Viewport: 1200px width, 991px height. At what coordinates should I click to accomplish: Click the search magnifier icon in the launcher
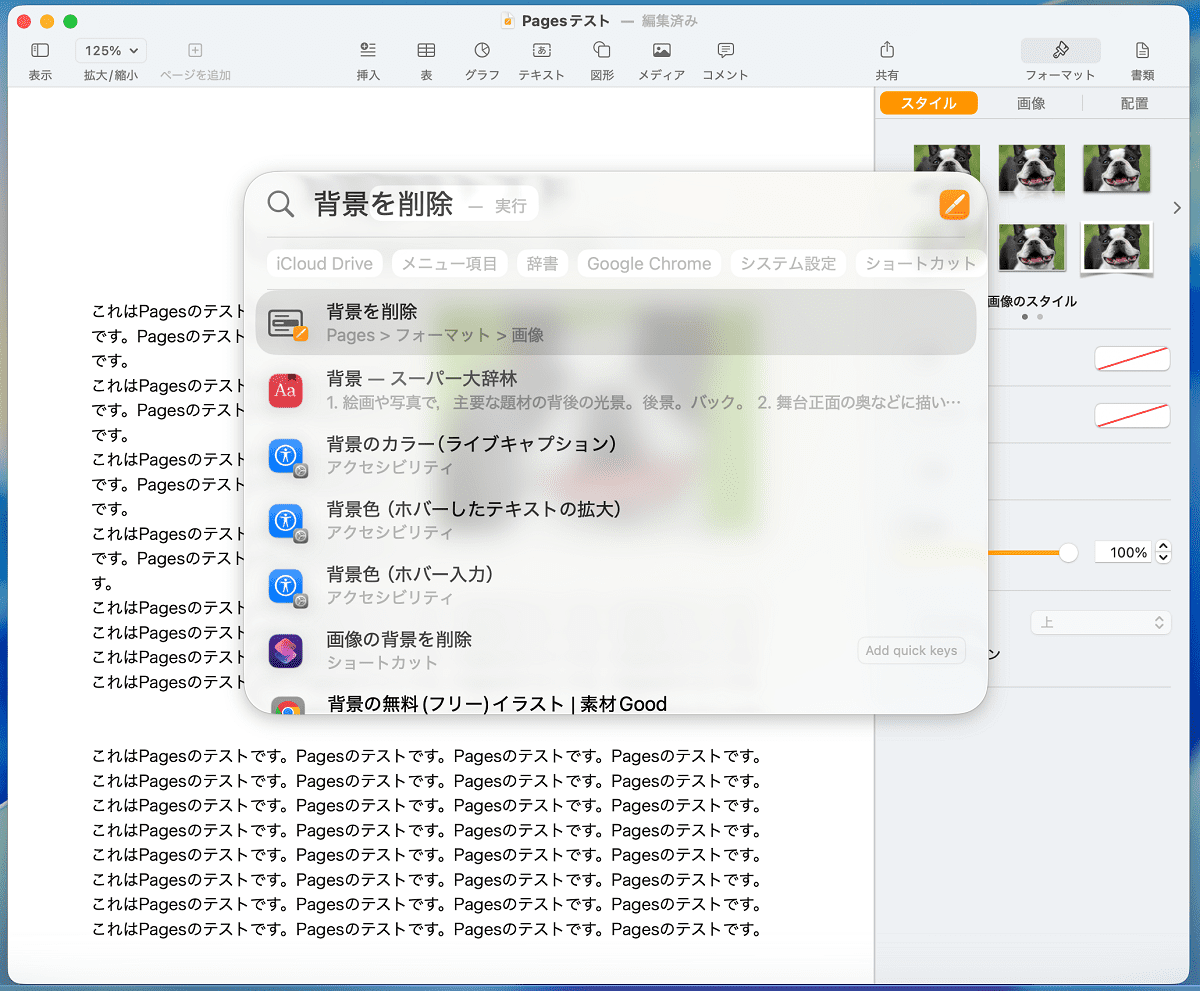point(281,204)
